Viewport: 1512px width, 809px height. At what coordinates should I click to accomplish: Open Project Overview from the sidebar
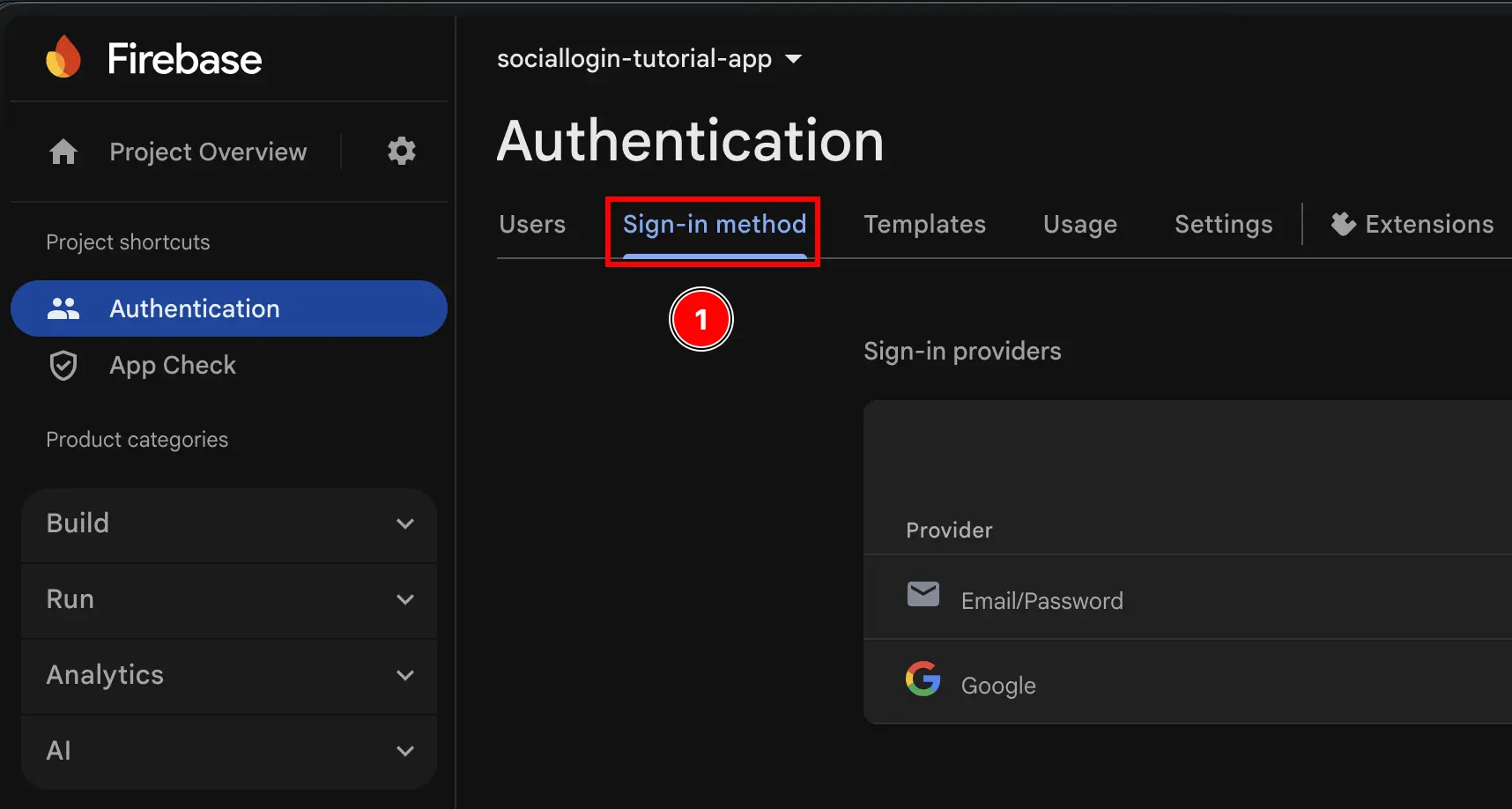(x=208, y=151)
